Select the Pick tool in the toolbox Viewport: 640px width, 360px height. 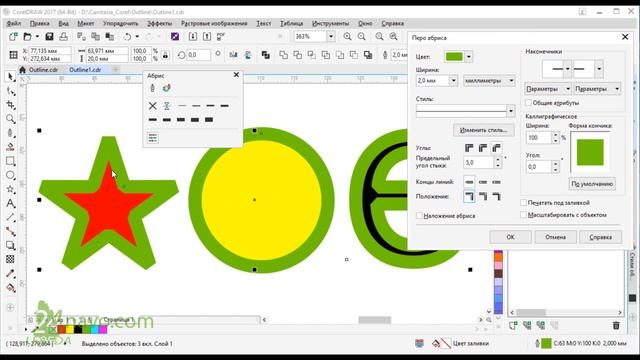tap(10, 77)
